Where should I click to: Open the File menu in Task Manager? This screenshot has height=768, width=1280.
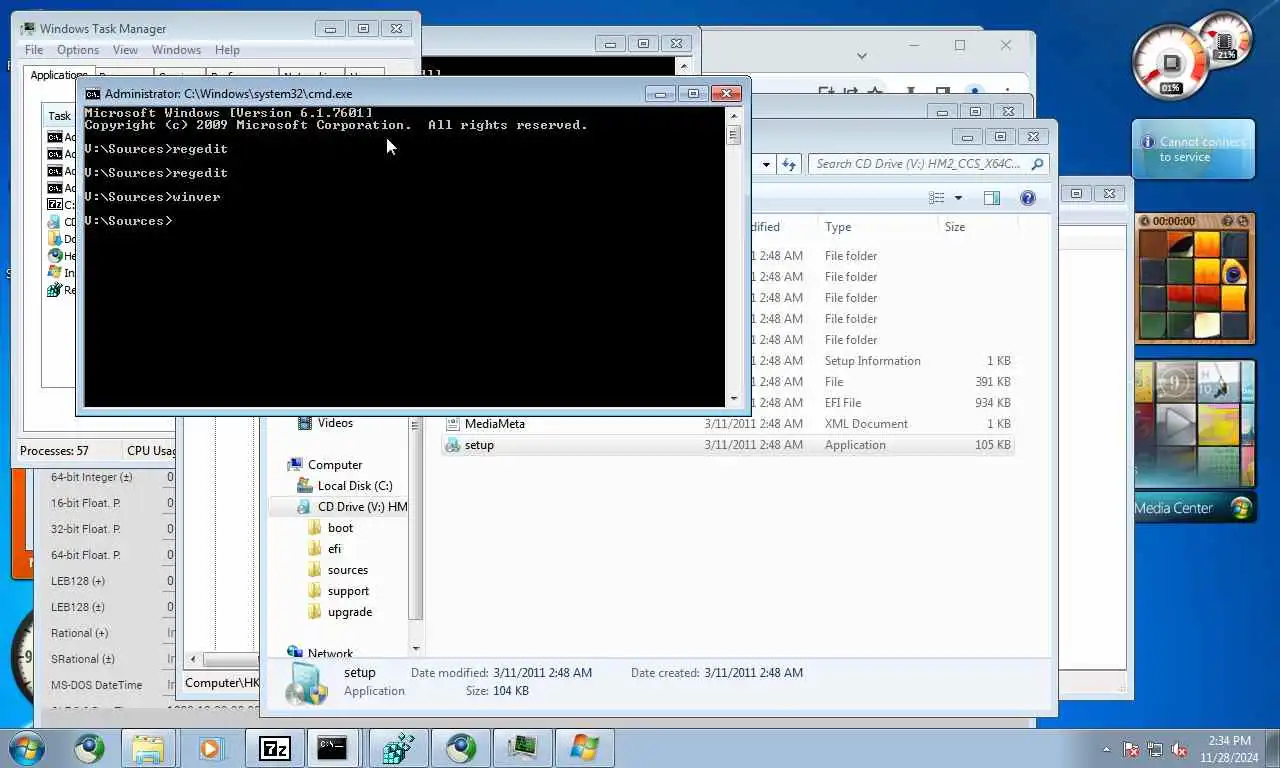[34, 50]
